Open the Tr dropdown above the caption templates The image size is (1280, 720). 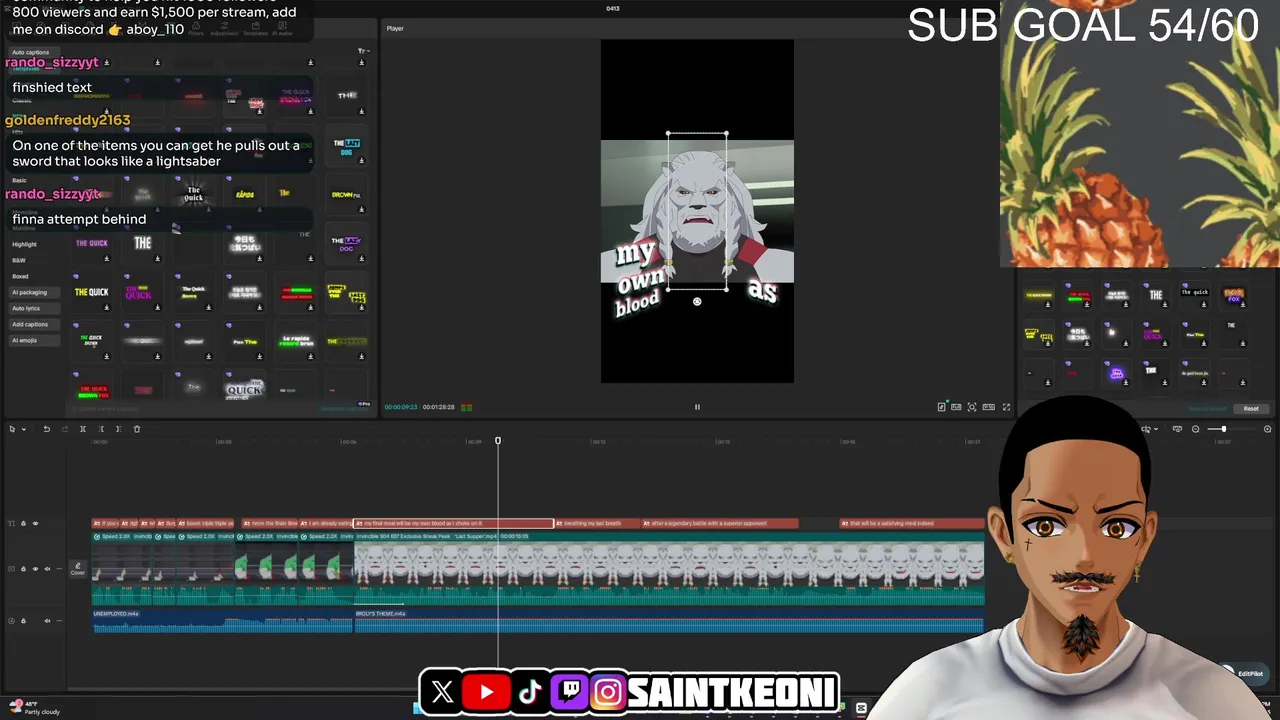pyautogui.click(x=364, y=51)
